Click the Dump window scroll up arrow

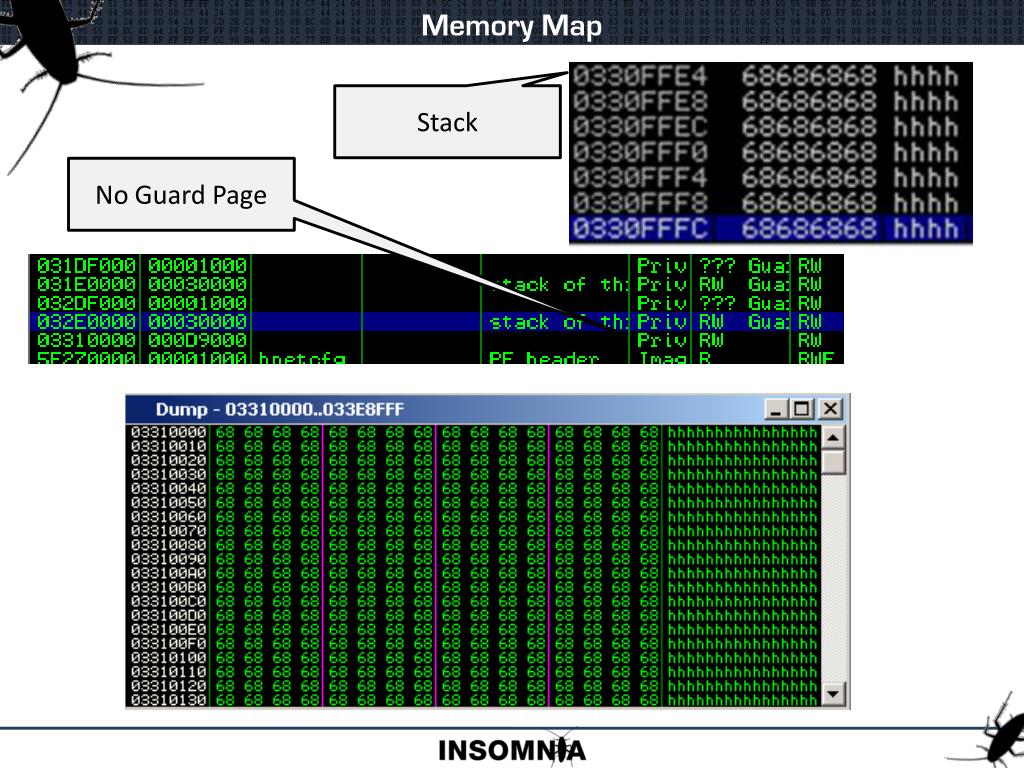pyautogui.click(x=833, y=437)
